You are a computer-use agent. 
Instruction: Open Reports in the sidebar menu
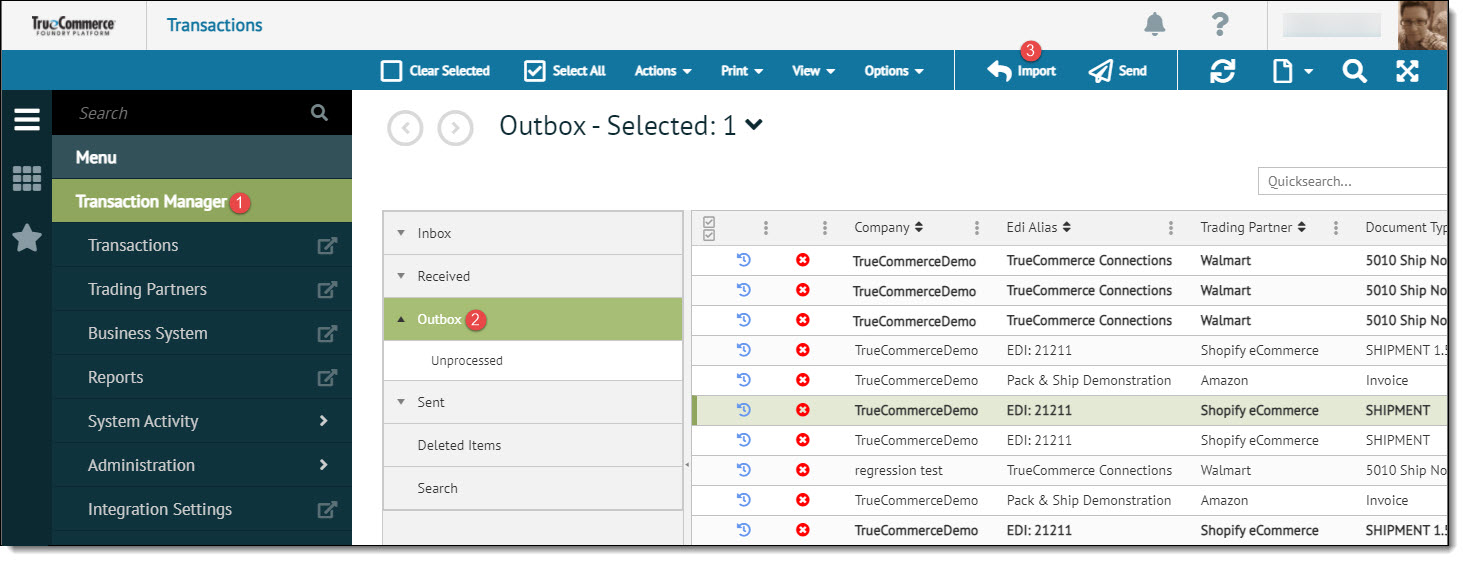116,377
